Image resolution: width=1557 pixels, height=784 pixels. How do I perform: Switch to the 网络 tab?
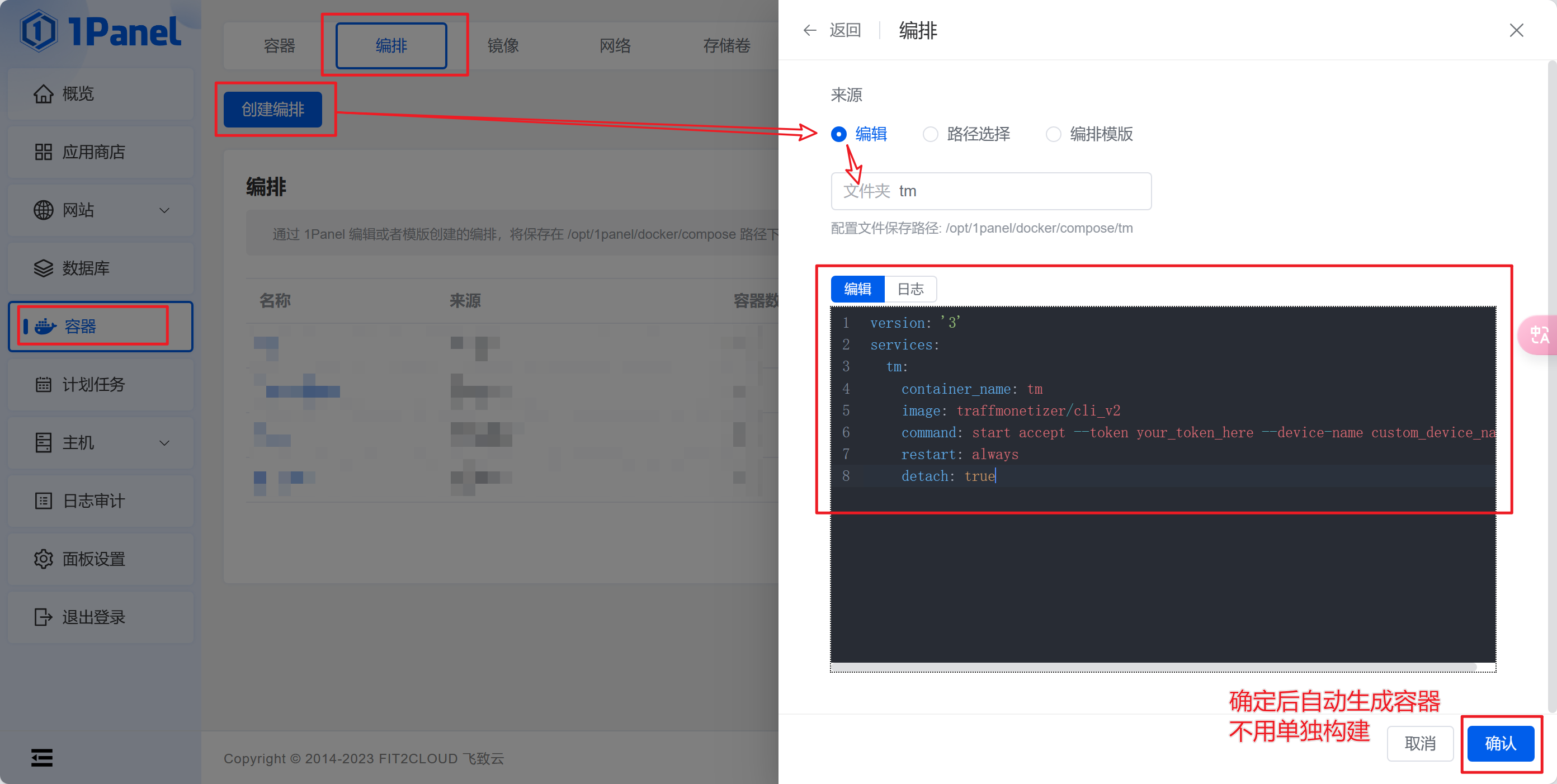[x=615, y=46]
